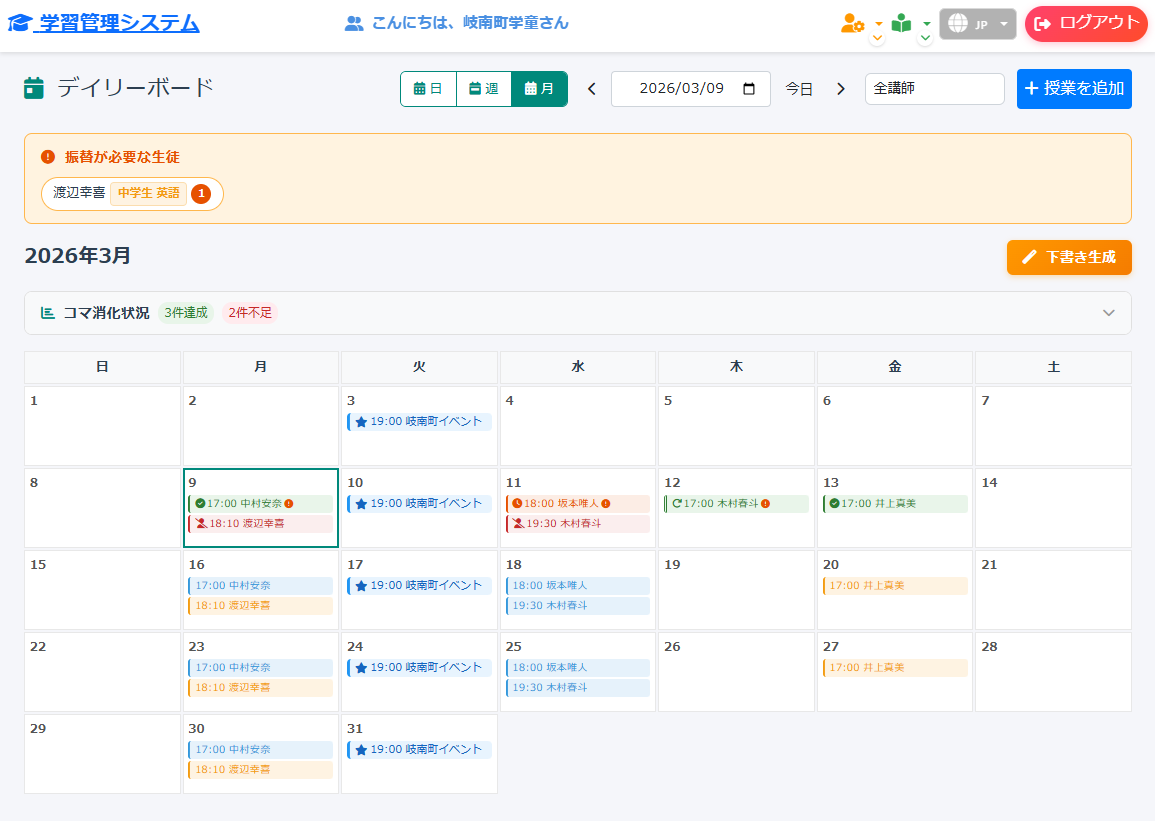This screenshot has height=821, width=1155.
Task: Click the 授業を追加 button
Action: click(1074, 89)
